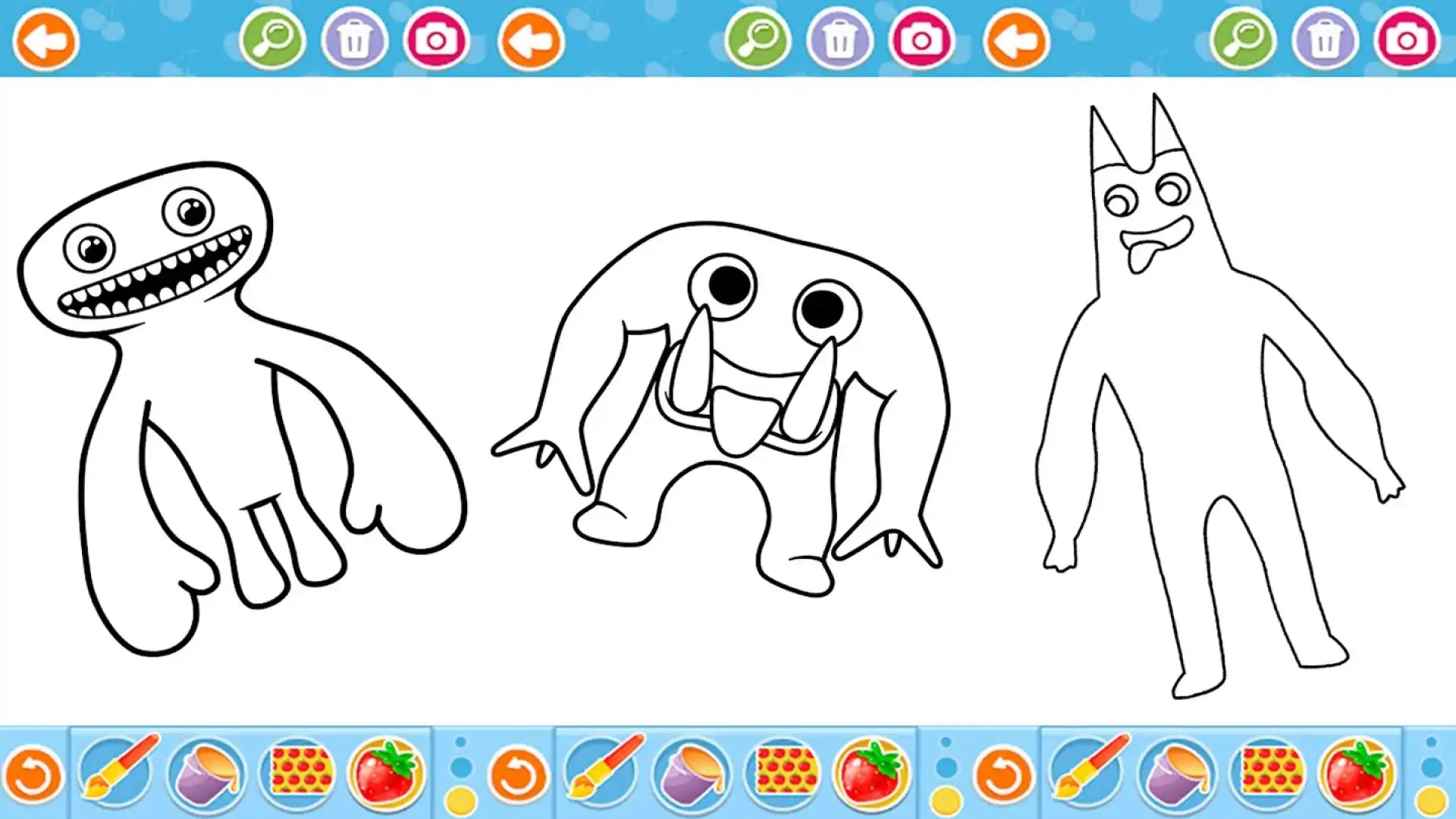Pick the yellow color dot in the tusked monster panel
This screenshot has height=819, width=1456.
pos(946,802)
